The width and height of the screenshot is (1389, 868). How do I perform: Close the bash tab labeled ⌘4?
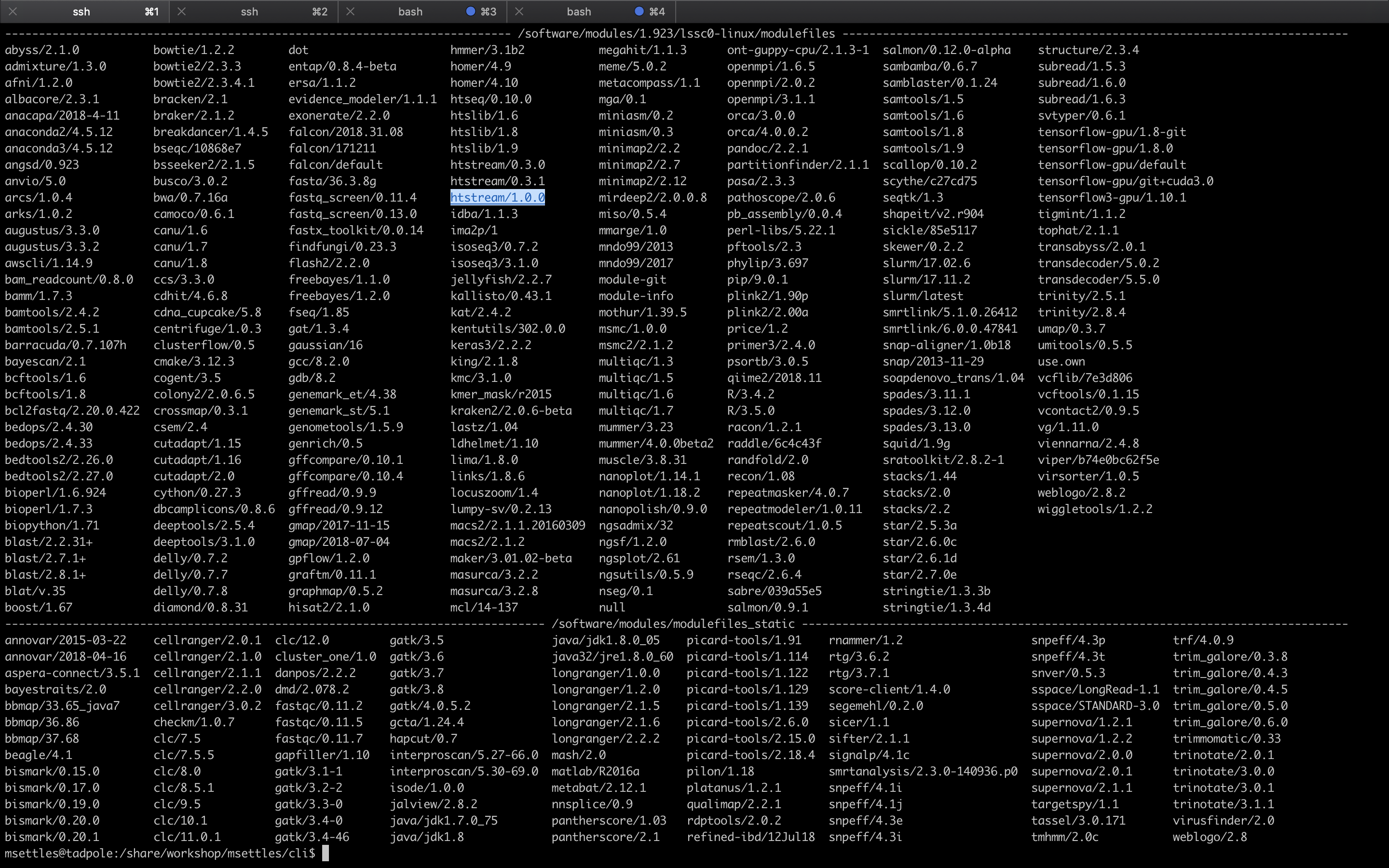[x=519, y=12]
